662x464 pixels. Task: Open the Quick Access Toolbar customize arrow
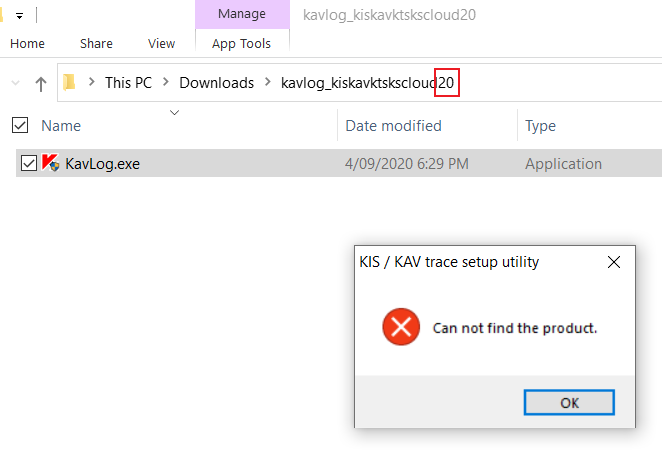click(19, 16)
